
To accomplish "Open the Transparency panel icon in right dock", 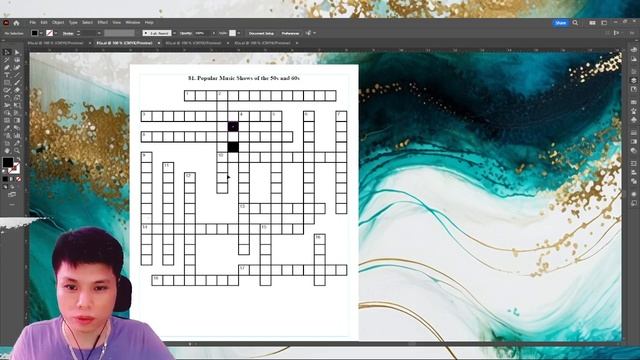I will (633, 151).
